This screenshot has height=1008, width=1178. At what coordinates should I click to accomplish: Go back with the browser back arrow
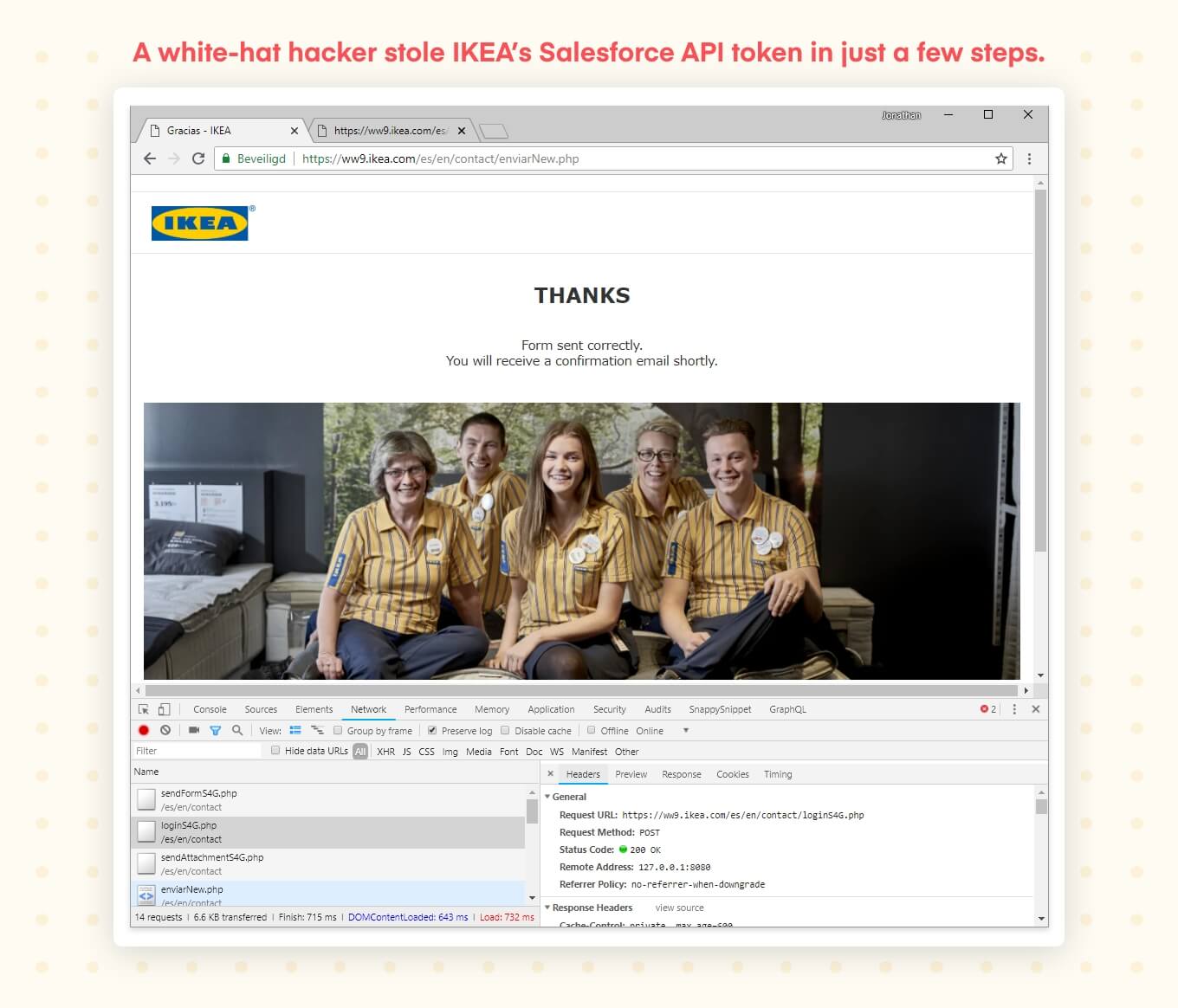click(x=150, y=158)
